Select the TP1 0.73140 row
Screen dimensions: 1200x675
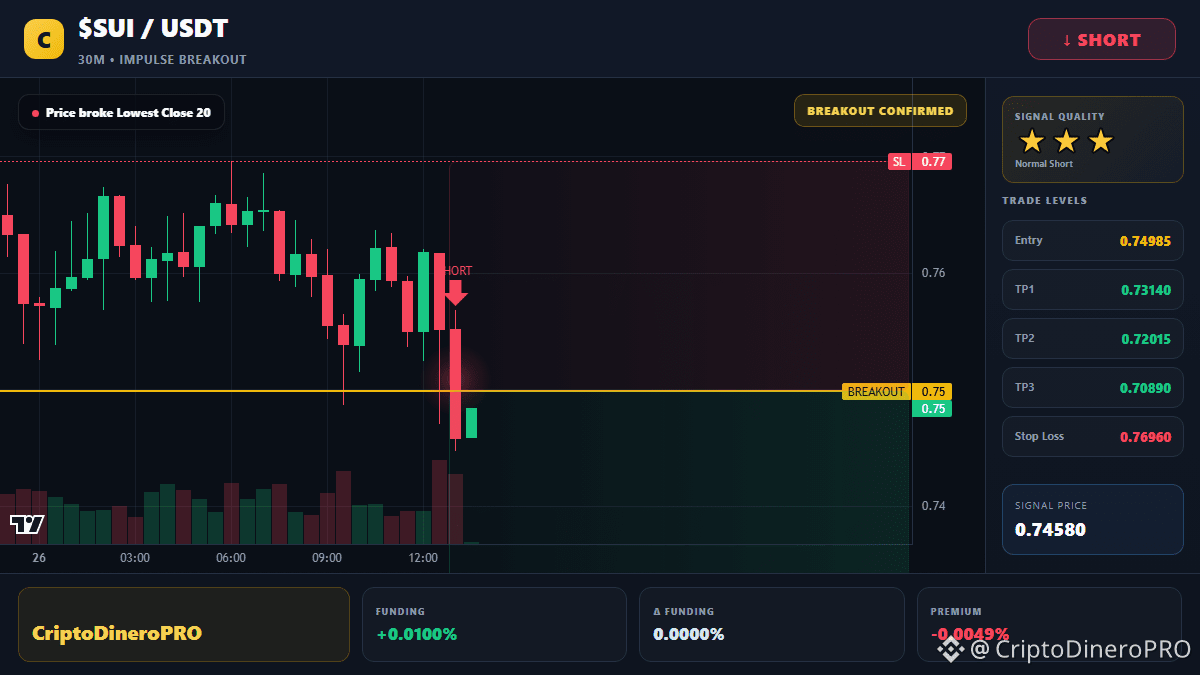1093,289
